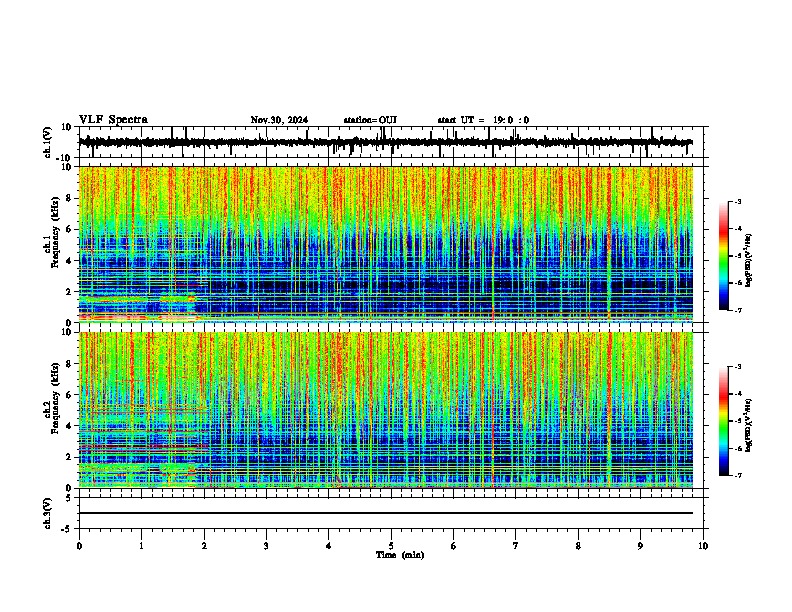Click time axis tick label "1"
792x612 pixels.
(141, 546)
